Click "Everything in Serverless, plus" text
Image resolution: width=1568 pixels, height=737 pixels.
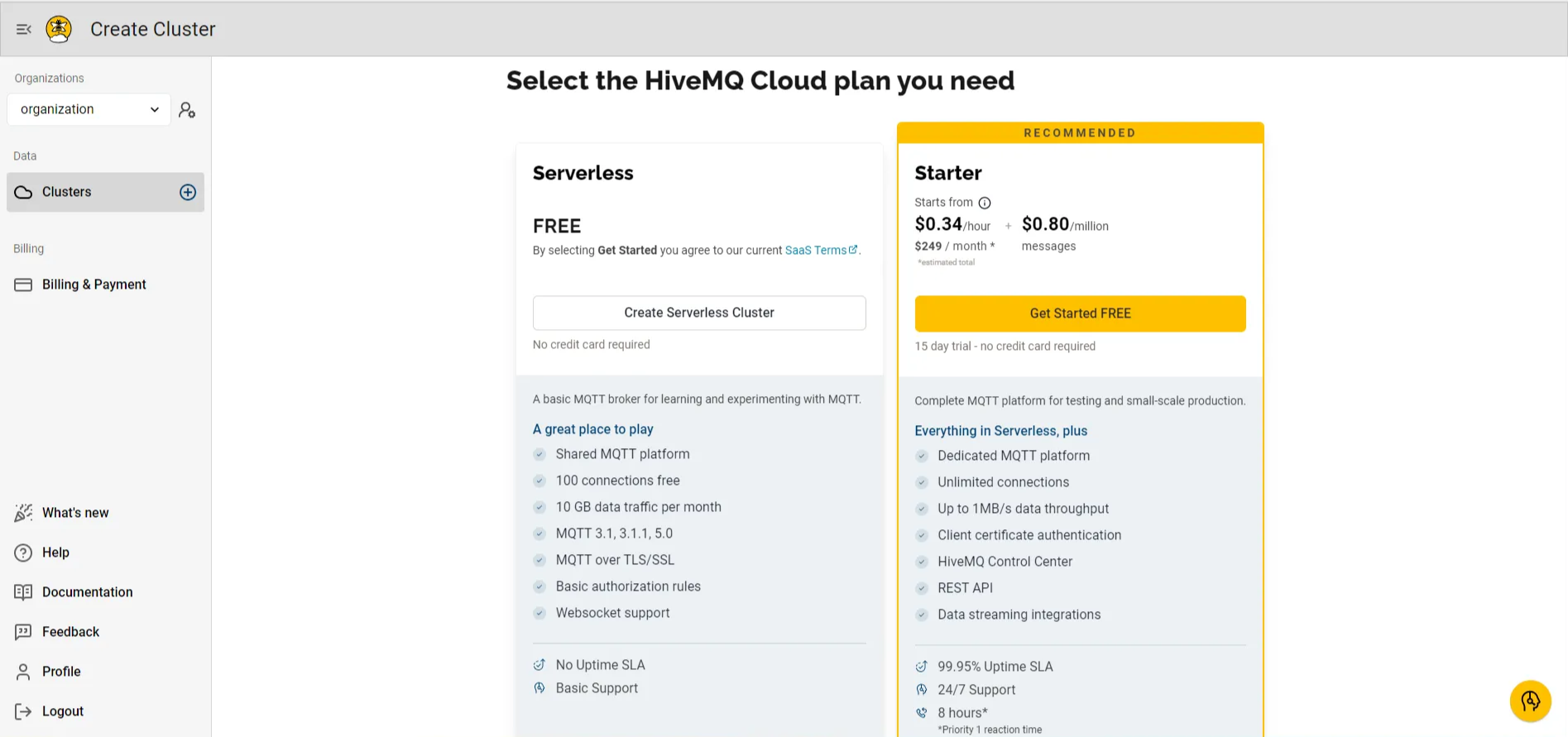[1000, 431]
